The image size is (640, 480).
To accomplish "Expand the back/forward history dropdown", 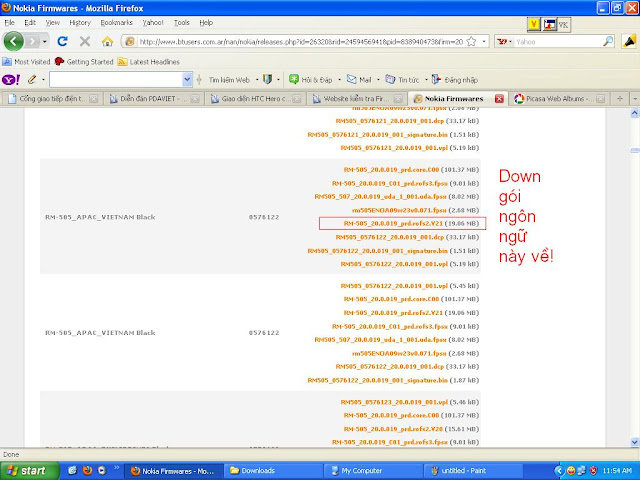I will (x=44, y=41).
